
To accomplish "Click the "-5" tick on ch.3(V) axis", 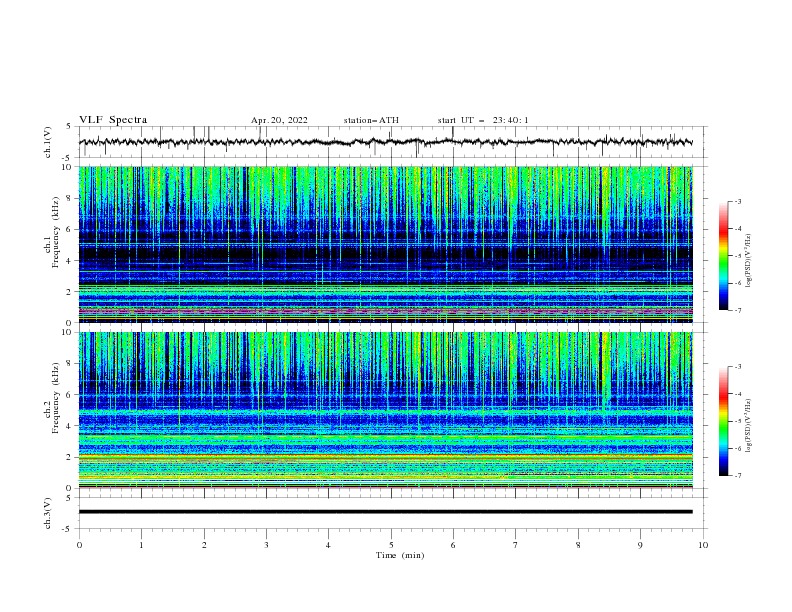I will pos(68,529).
